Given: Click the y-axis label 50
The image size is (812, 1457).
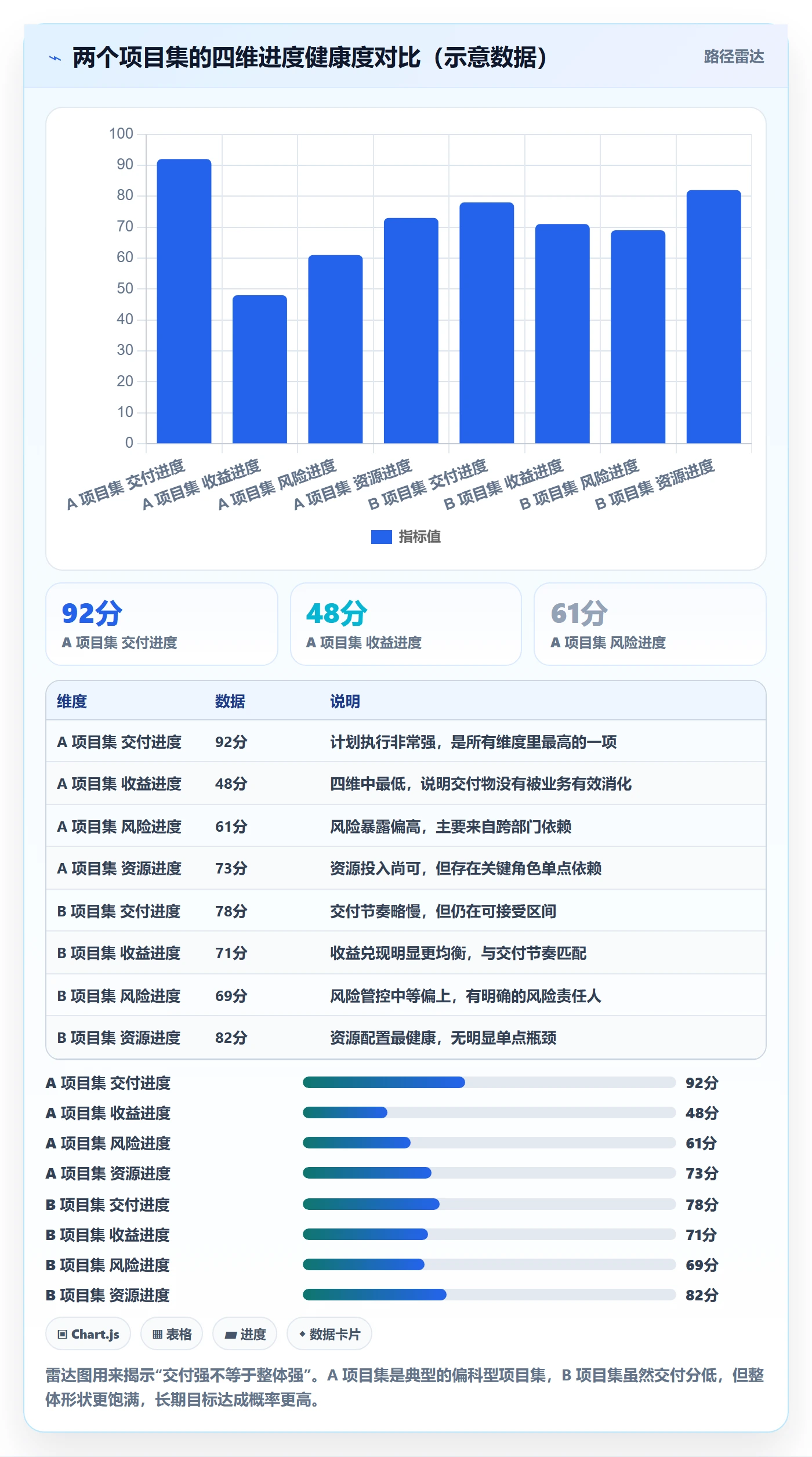Looking at the screenshot, I should [x=125, y=288].
